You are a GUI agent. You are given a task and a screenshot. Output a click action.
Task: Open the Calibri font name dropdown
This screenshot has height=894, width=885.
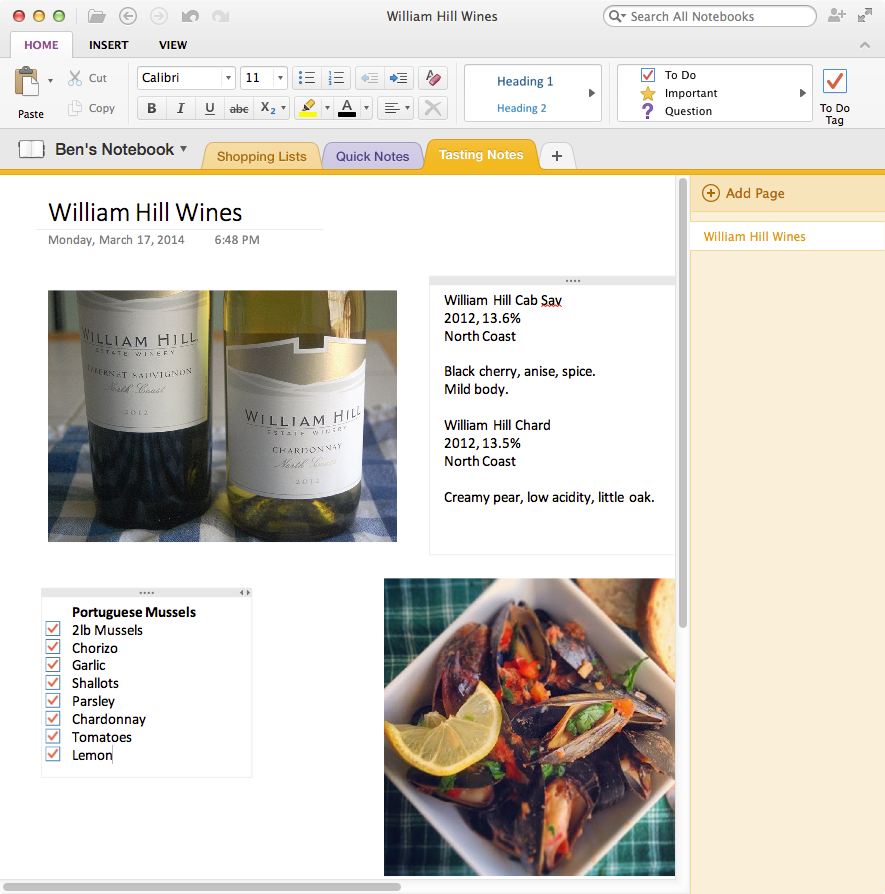pyautogui.click(x=228, y=78)
